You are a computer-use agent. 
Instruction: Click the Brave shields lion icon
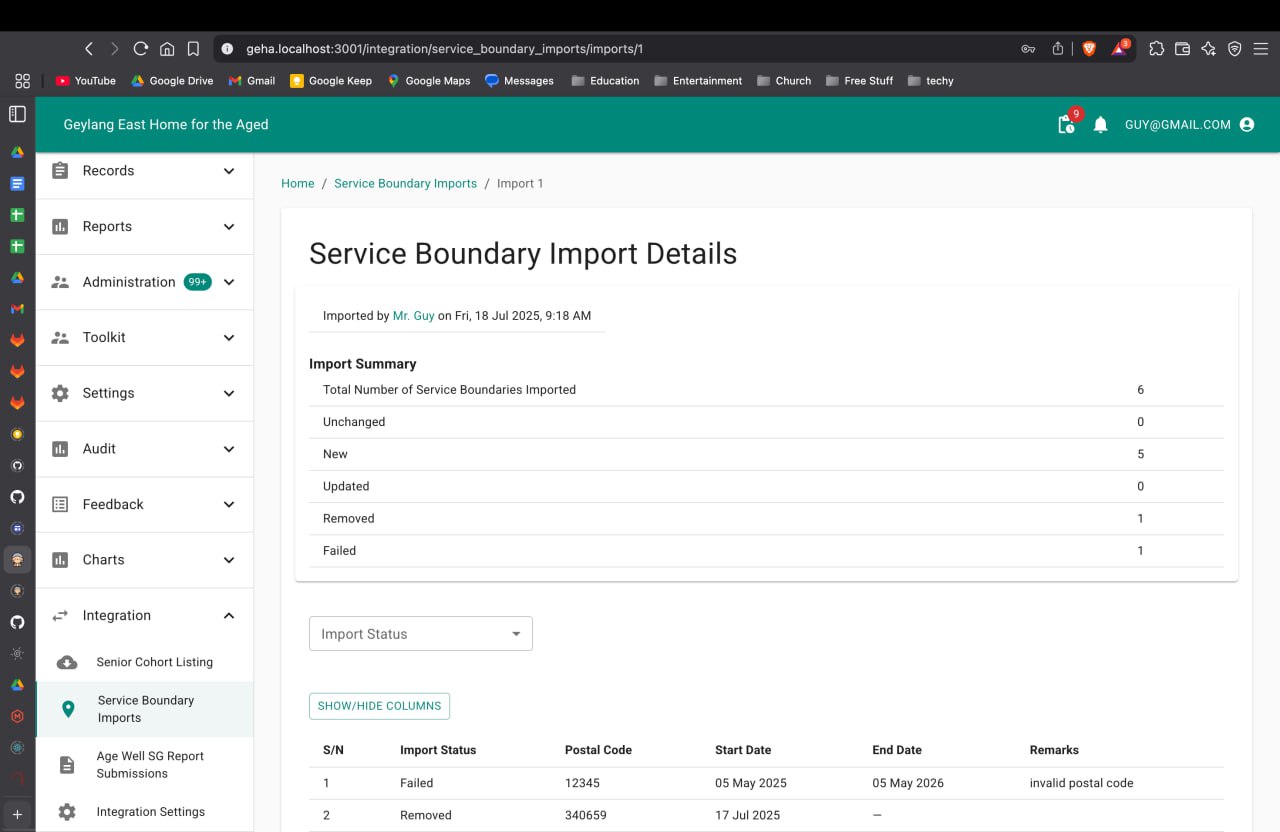pyautogui.click(x=1089, y=48)
